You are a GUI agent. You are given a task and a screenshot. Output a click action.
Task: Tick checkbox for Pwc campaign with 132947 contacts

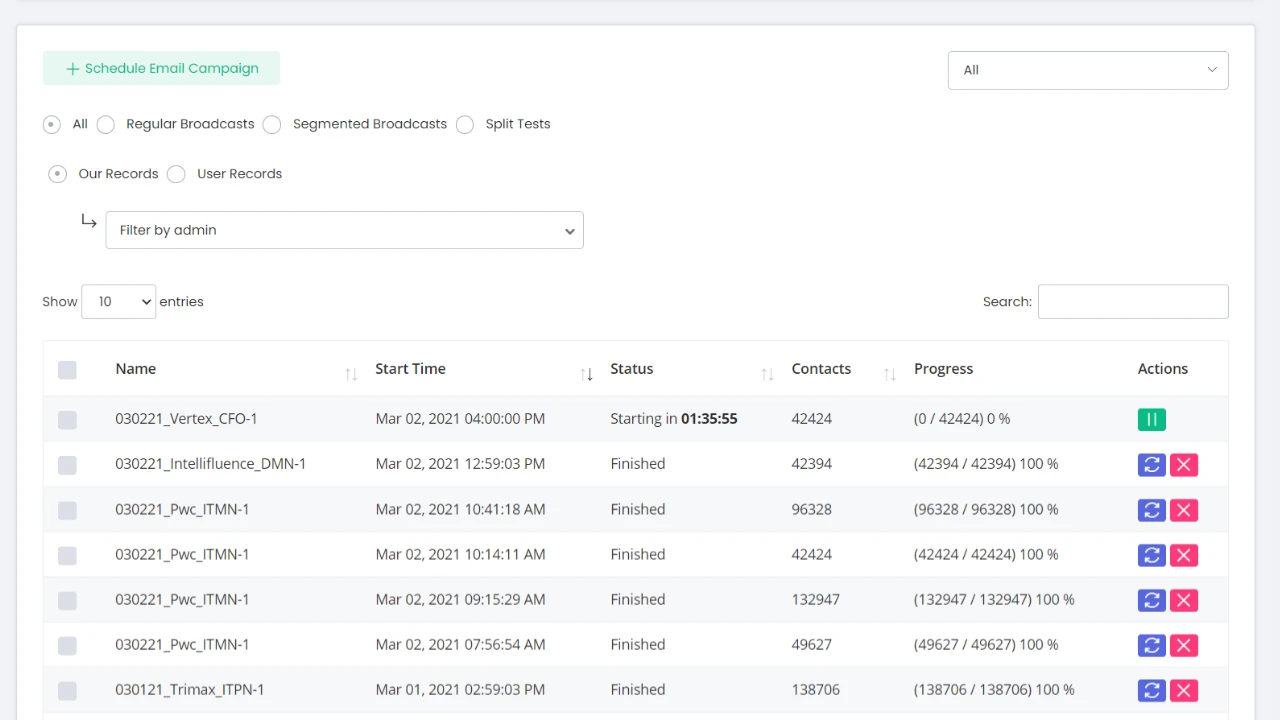tap(67, 600)
